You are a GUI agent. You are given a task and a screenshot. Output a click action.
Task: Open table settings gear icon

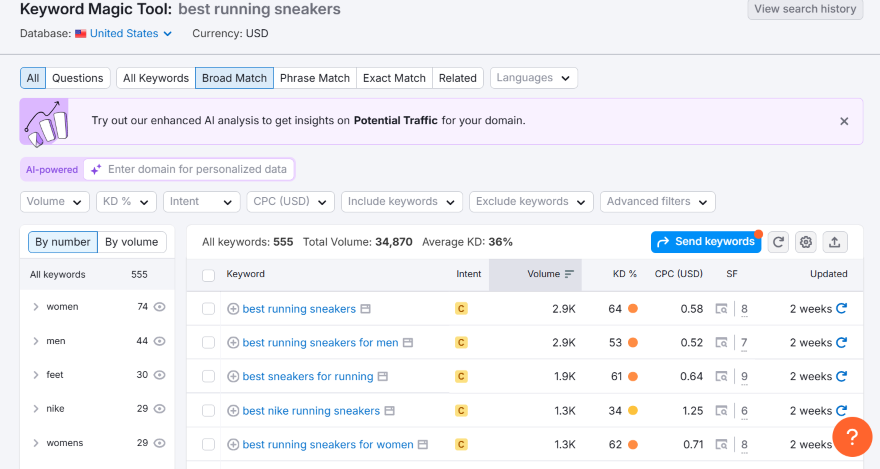click(x=806, y=242)
